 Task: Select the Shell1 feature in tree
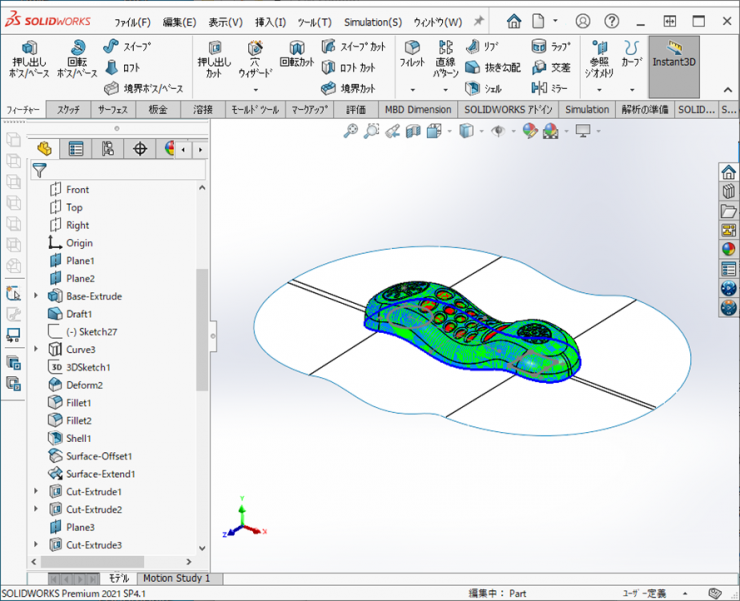pyautogui.click(x=79, y=438)
